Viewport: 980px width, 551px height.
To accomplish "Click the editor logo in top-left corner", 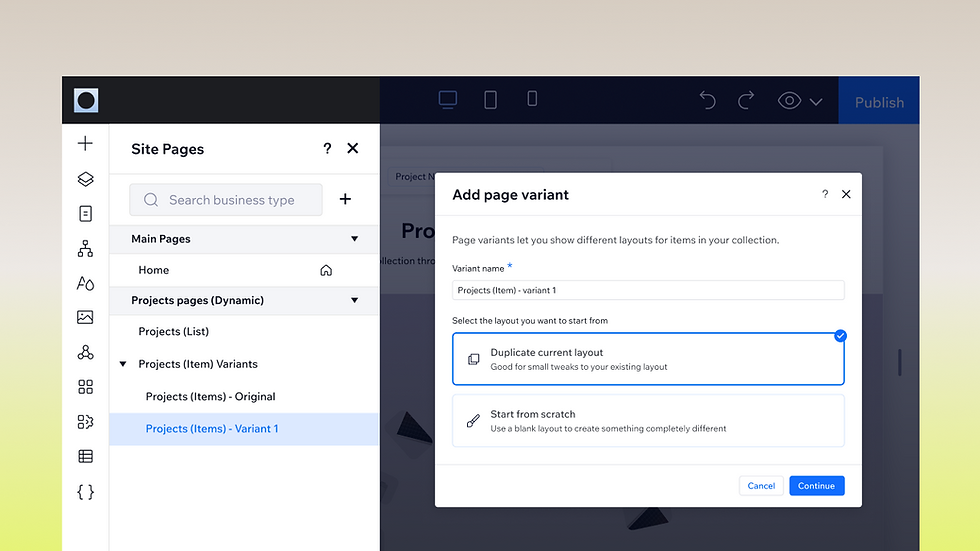I will (86, 100).
